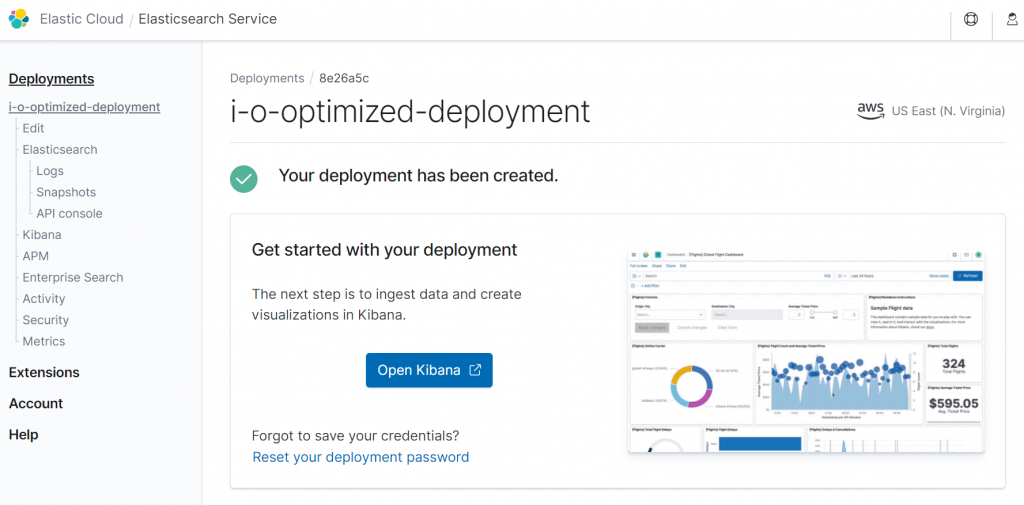The height and width of the screenshot is (505, 1024).
Task: Click the Open Kibana button
Action: 429,370
